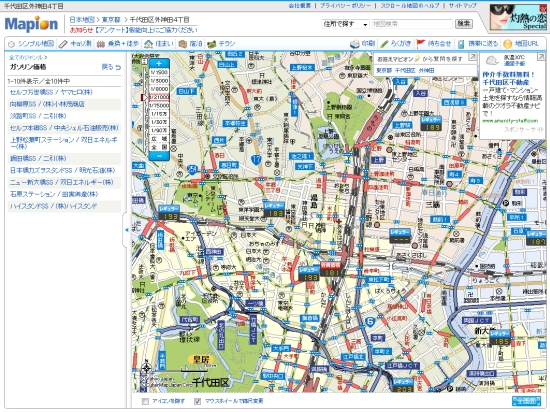Click gas price marker 185 near 新大橋
The width and height of the screenshot is (550, 412).
tap(500, 338)
